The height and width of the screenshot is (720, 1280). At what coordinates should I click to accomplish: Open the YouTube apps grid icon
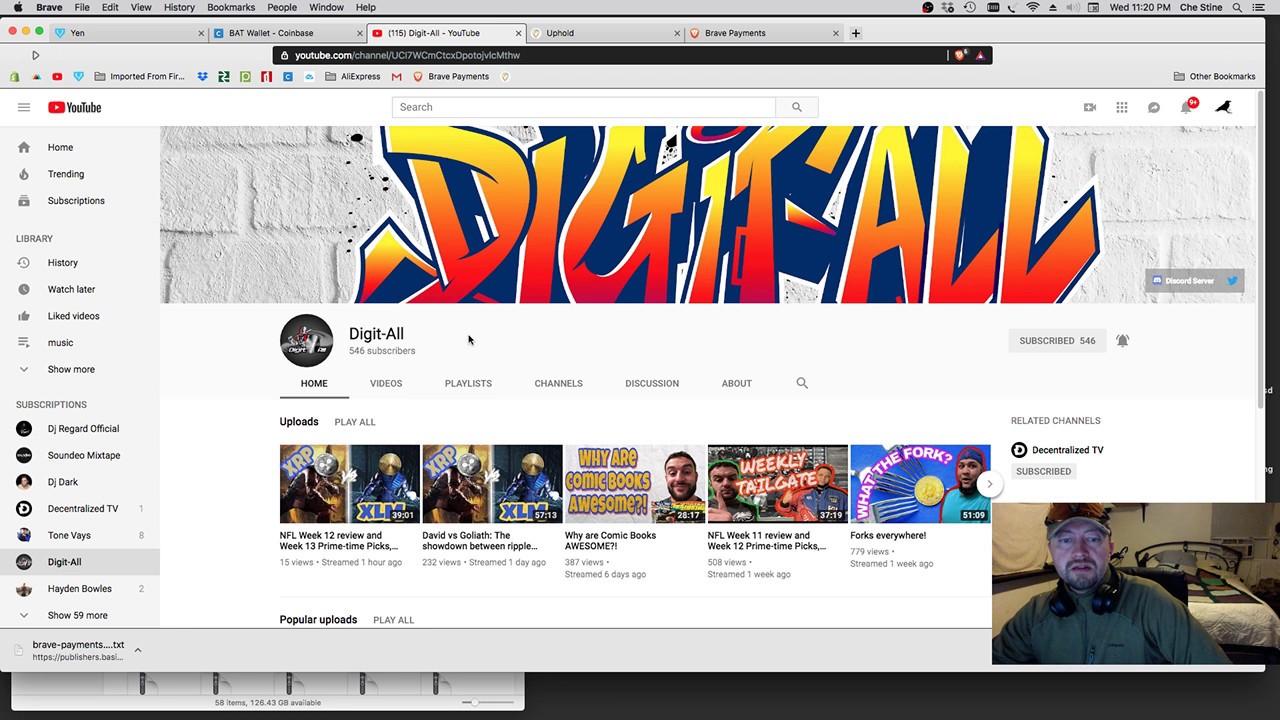[x=1122, y=107]
